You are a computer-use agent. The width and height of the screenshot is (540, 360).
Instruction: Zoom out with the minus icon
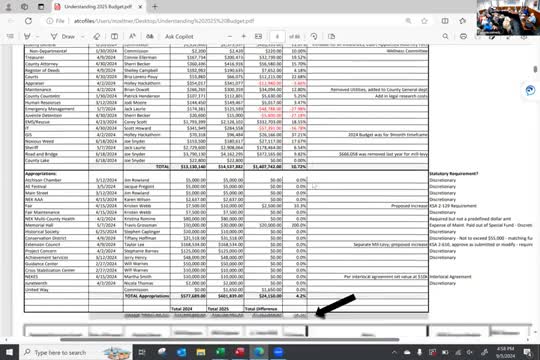tap(230, 36)
